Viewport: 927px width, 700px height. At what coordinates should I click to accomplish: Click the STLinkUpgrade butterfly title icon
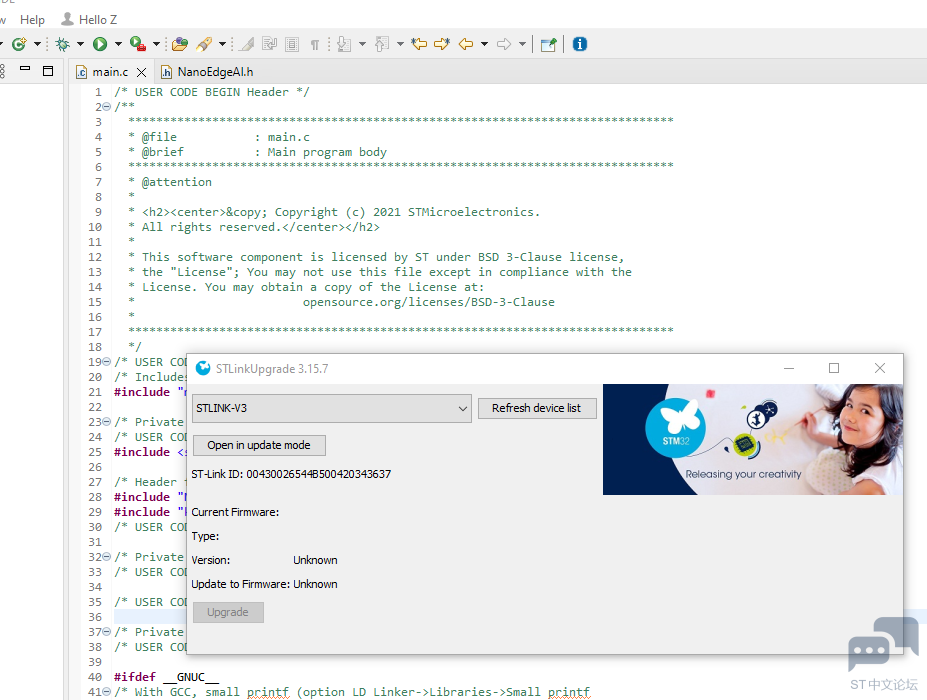203,368
